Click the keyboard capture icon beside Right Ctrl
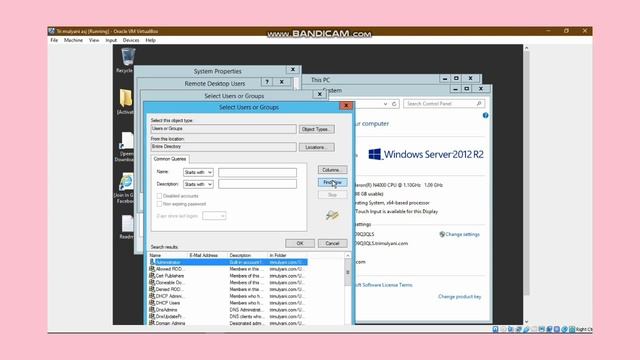The image size is (640, 360). click(x=572, y=329)
